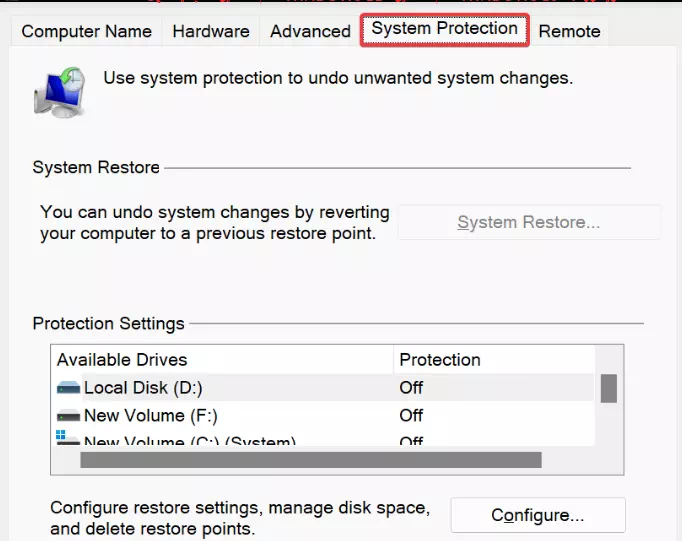Screen dimensions: 682x541
Task: Select Local Disk (D:) in drive list
Action: pyautogui.click(x=322, y=387)
